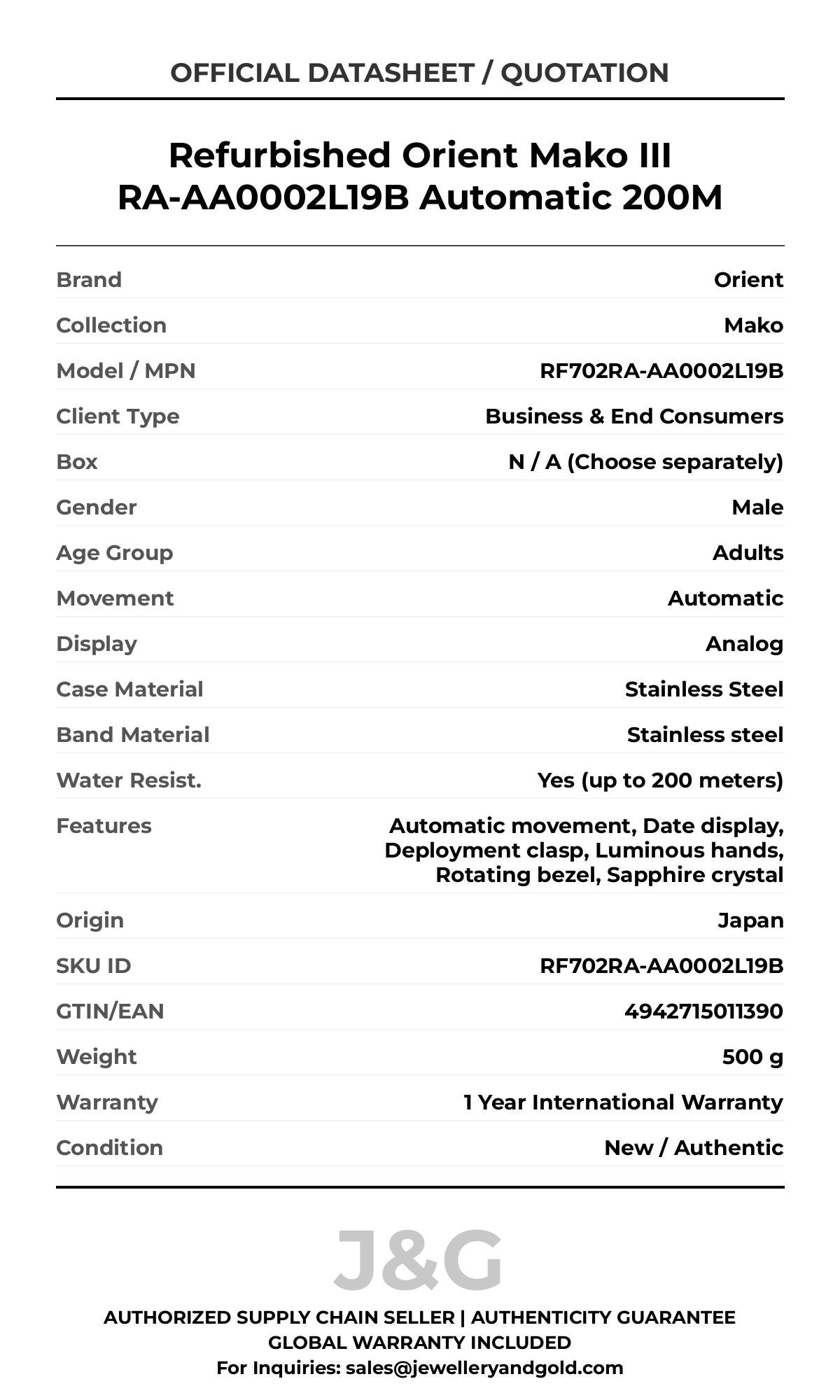
Task: Click the Case Material value Stainless Steel
Action: point(703,689)
